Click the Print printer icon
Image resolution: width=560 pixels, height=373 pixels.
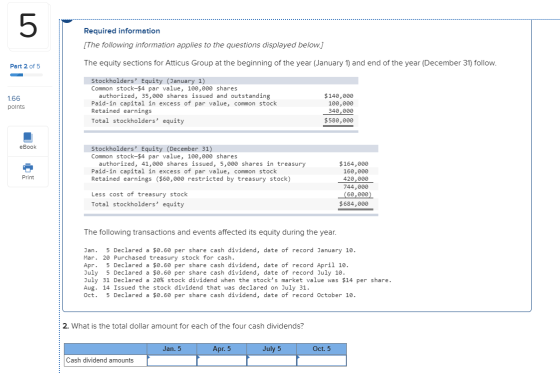(x=28, y=167)
